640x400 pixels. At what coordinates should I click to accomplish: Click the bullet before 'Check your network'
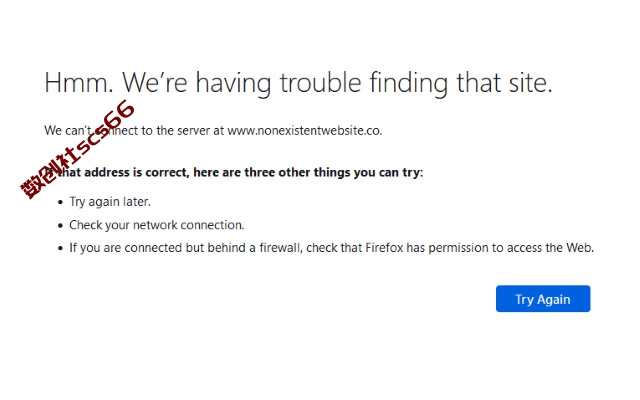pyautogui.click(x=60, y=225)
